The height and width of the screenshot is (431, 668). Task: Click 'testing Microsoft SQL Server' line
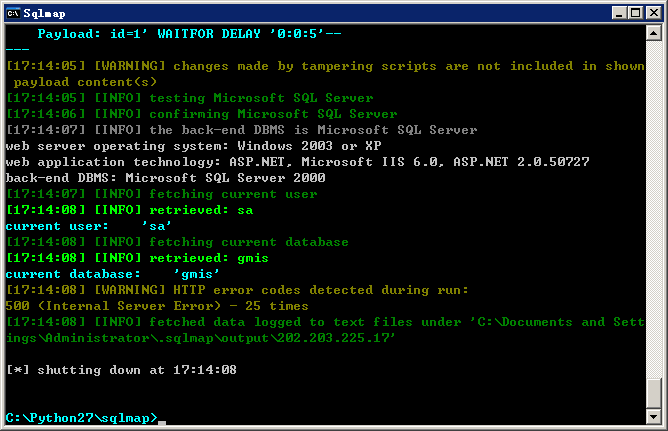tap(190, 98)
